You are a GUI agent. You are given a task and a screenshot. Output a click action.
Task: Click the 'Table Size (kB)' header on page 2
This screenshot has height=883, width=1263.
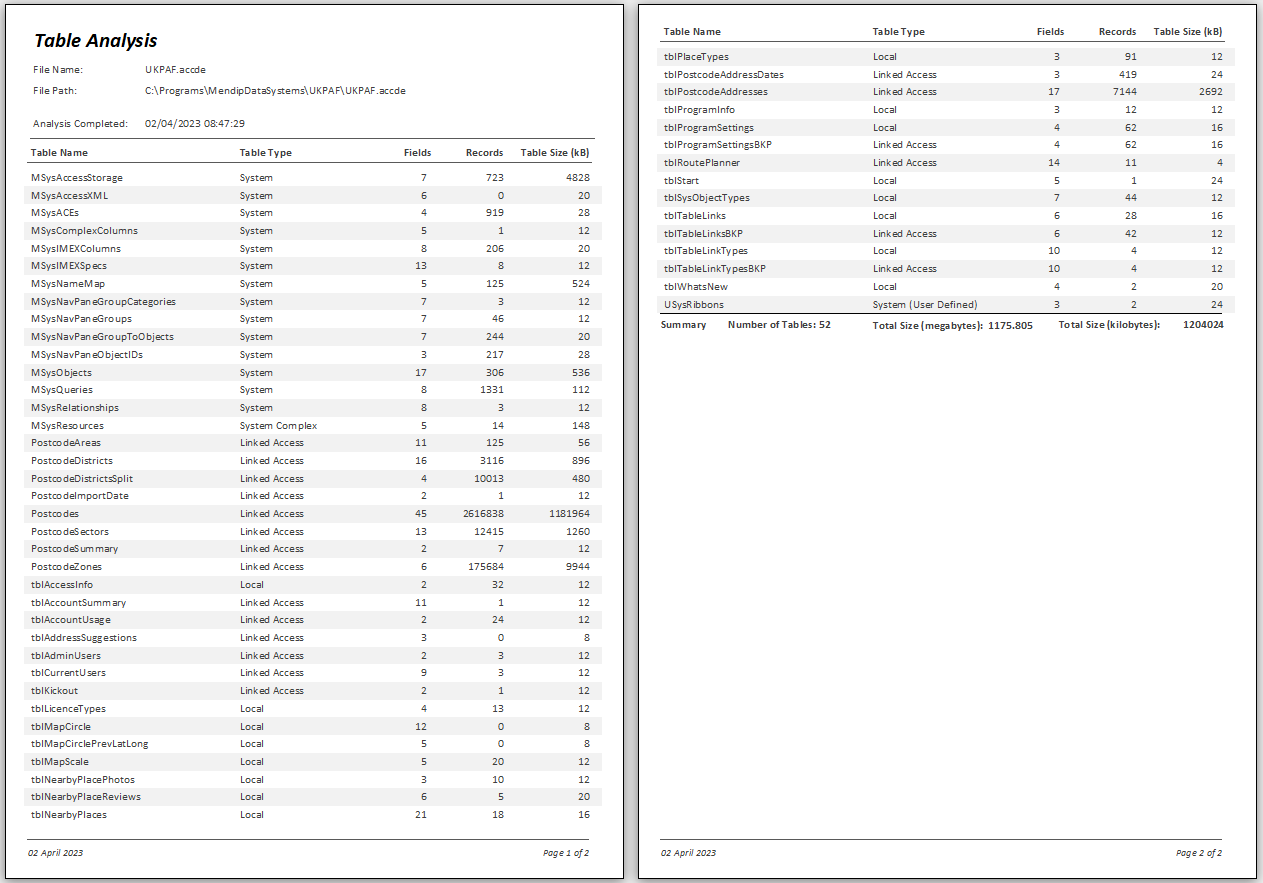[1188, 32]
